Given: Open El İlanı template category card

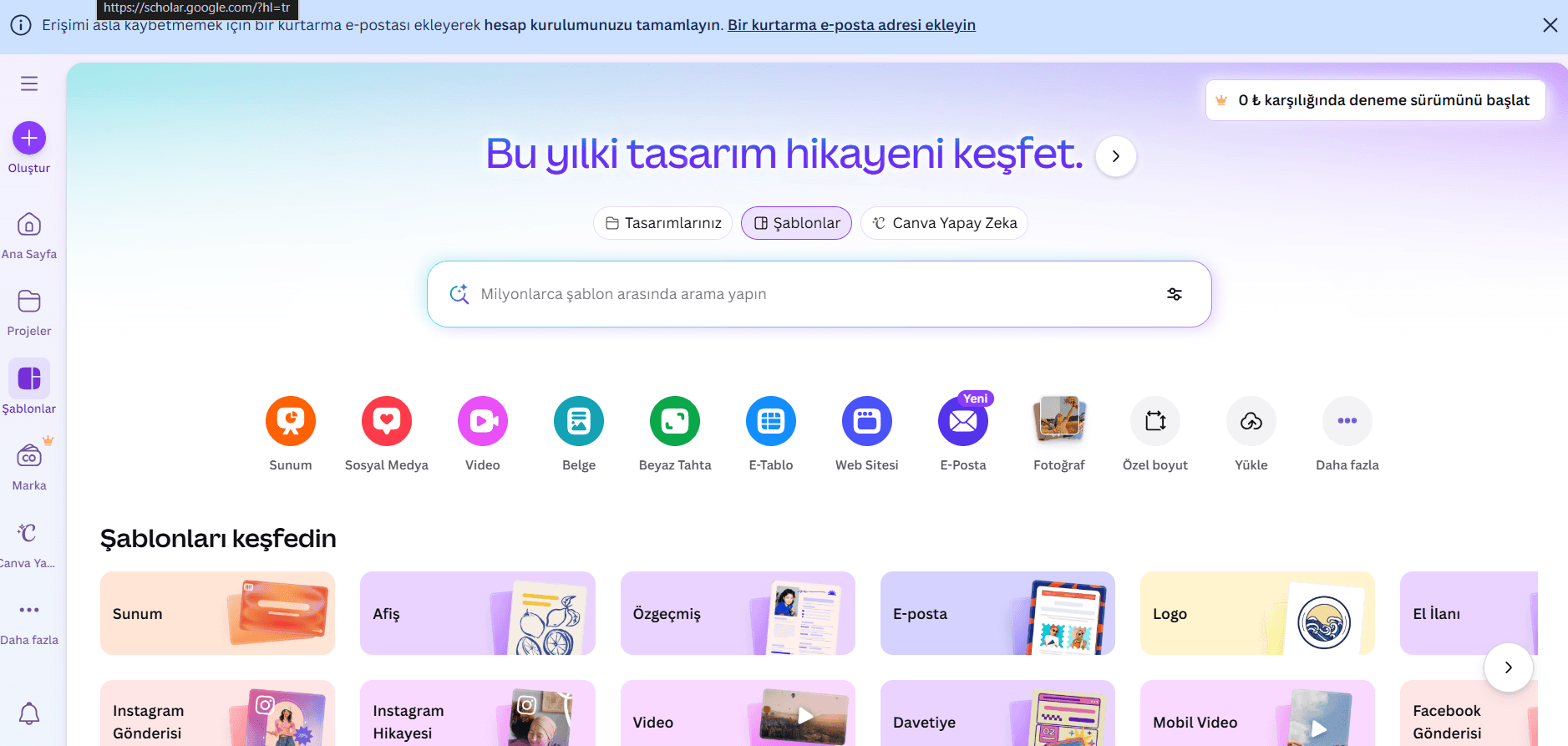Looking at the screenshot, I should pyautogui.click(x=1469, y=613).
